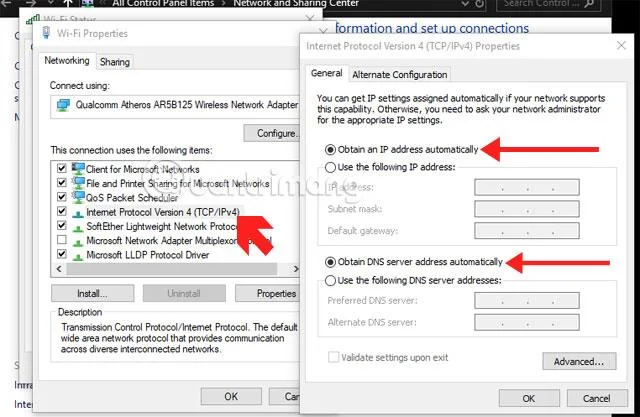Click the Microsoft LLDP Protocol Driver icon
Image resolution: width=640 pixels, height=417 pixels.
[x=78, y=256]
